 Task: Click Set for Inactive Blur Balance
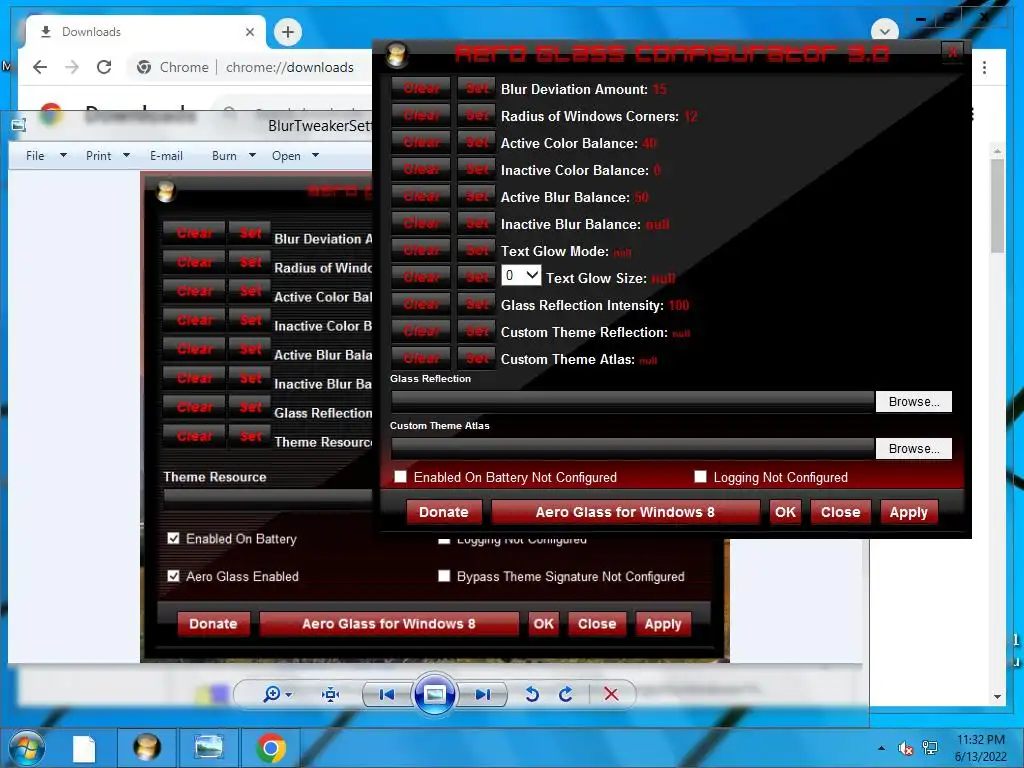(477, 223)
